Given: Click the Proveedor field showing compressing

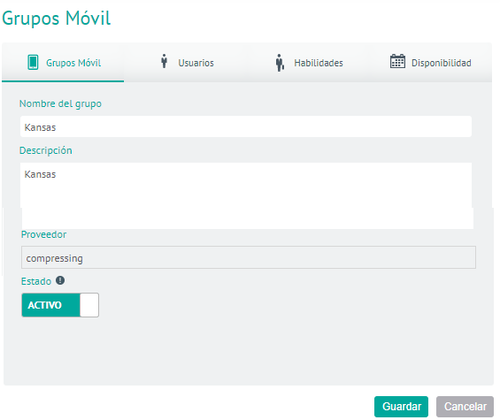Looking at the screenshot, I should coord(248,257).
